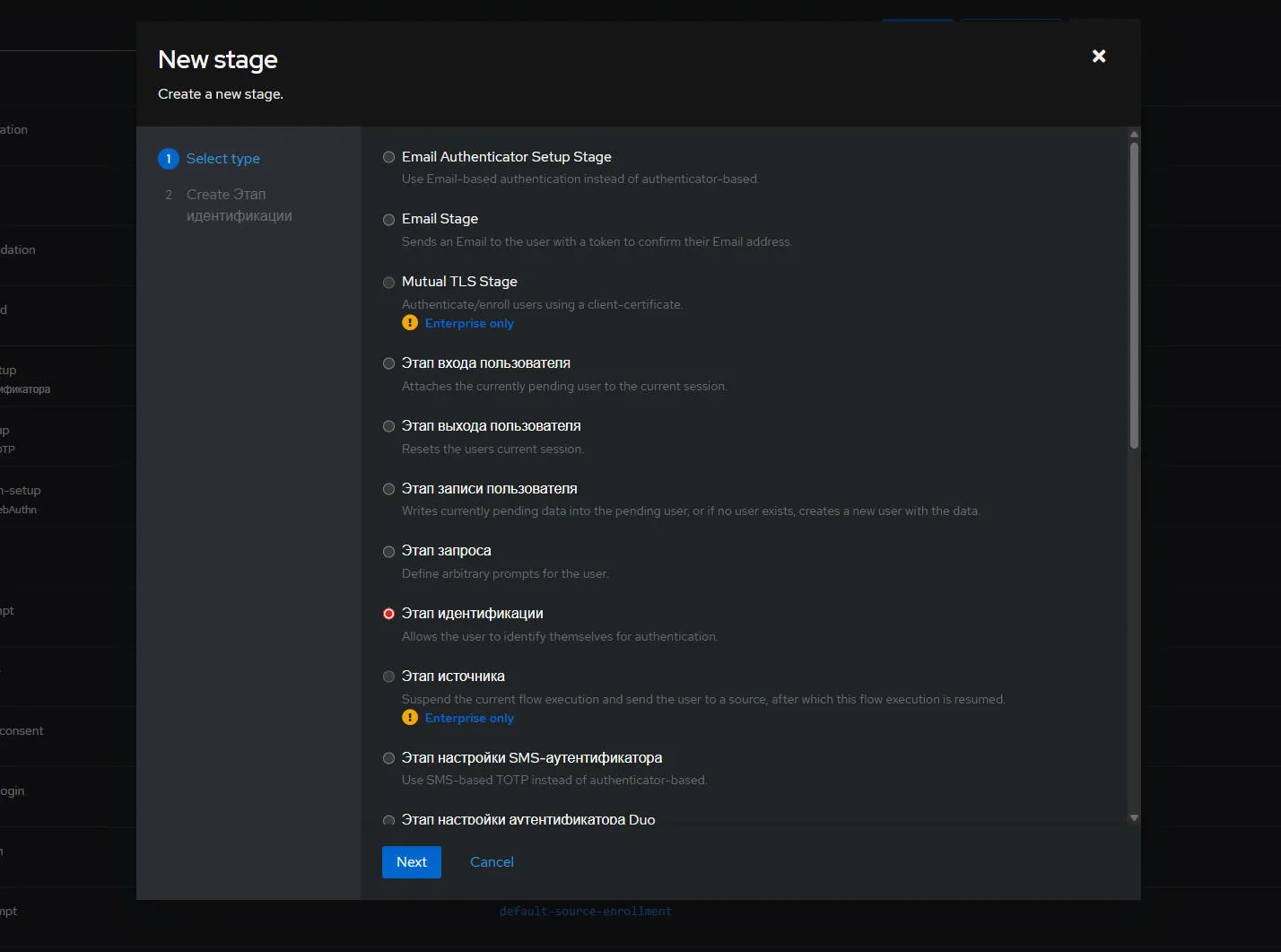Click the Этап источника enterprise warning icon

410,718
